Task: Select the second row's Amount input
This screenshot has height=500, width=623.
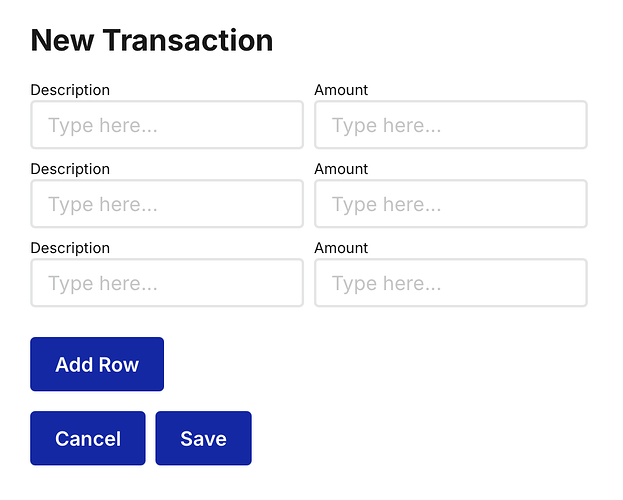Action: click(450, 204)
